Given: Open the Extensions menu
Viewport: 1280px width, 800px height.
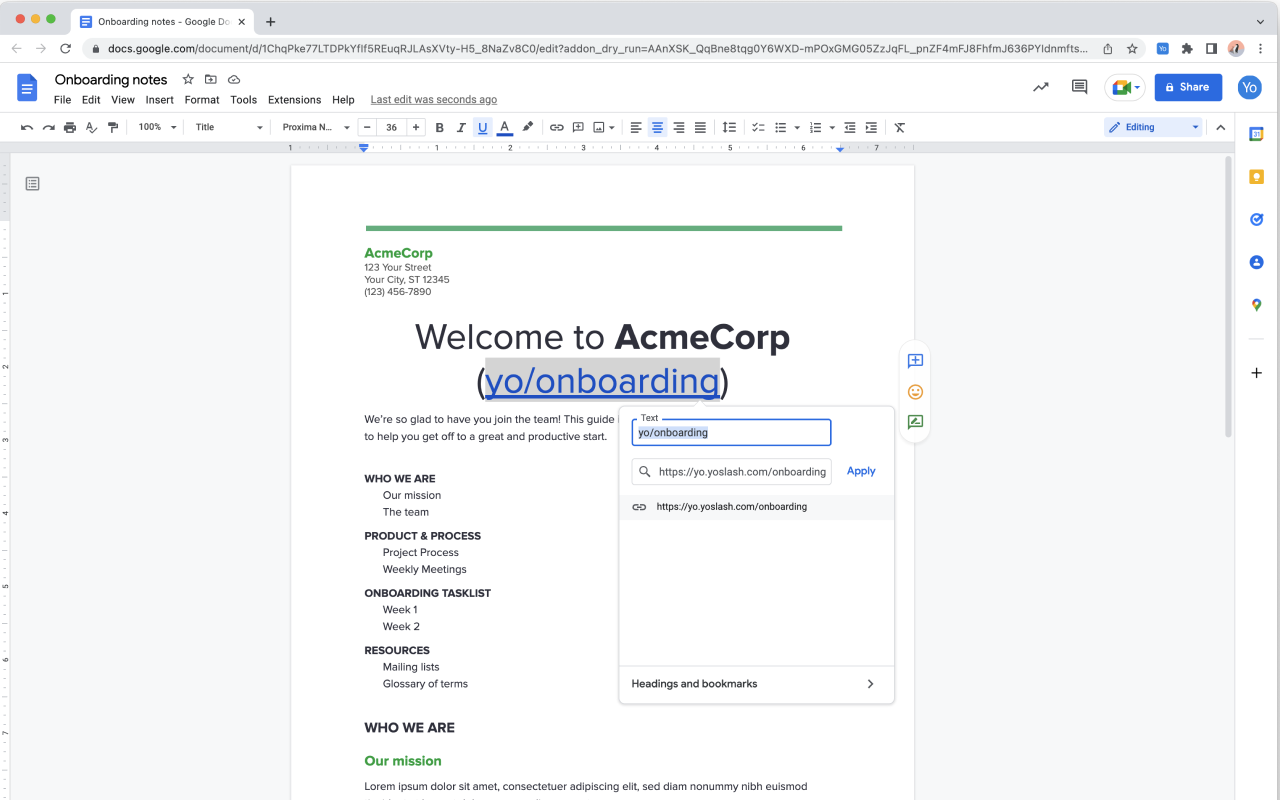Looking at the screenshot, I should [x=294, y=100].
